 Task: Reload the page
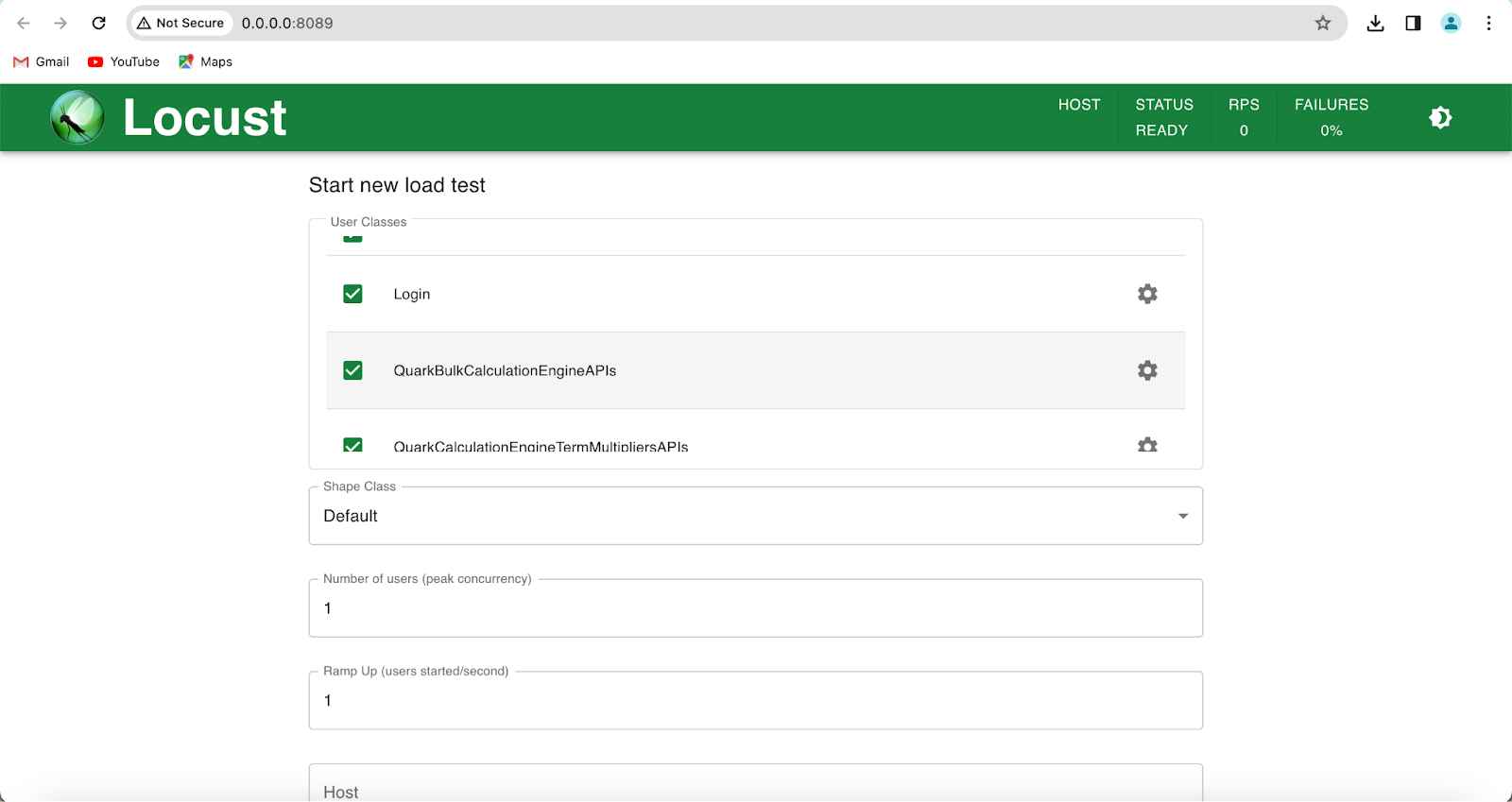coord(98,23)
